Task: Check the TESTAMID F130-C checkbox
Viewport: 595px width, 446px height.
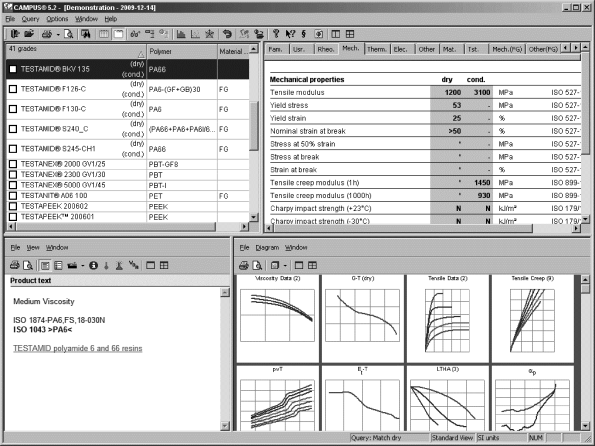Action: coord(13,109)
